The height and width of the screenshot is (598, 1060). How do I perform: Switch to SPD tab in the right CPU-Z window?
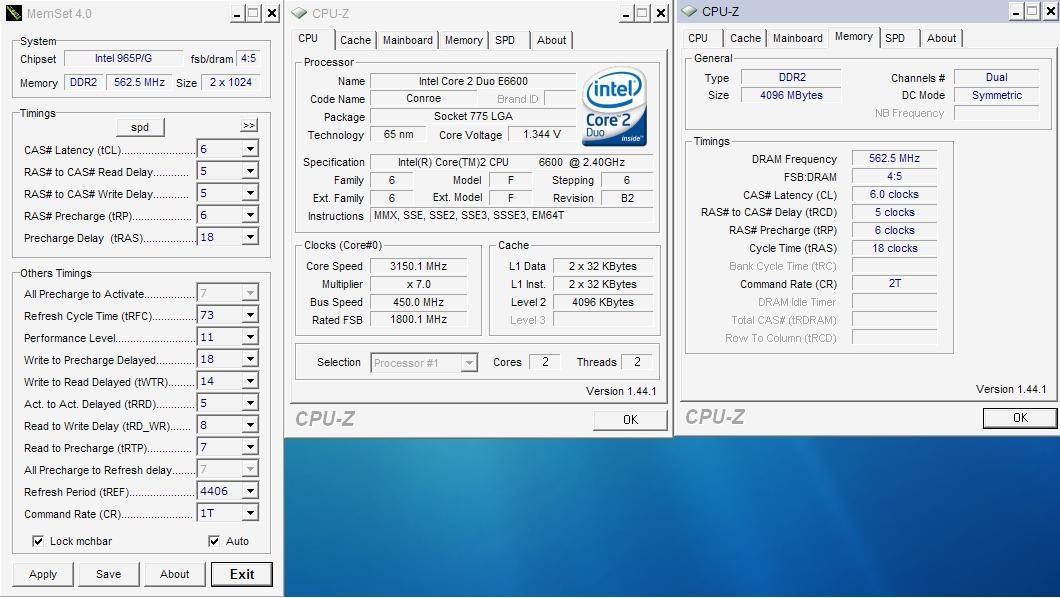click(x=895, y=39)
